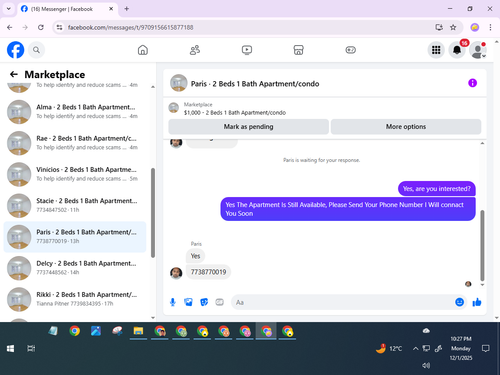Click the address bar URL
Viewport: 500px width, 375px height.
pyautogui.click(x=130, y=27)
